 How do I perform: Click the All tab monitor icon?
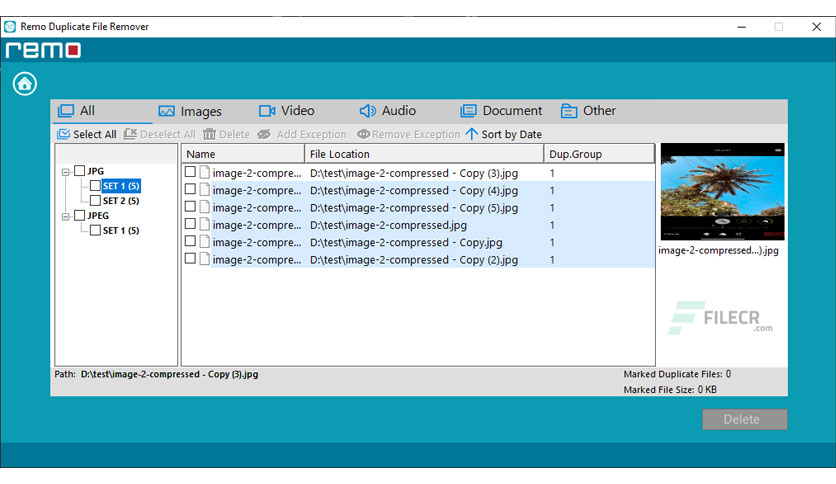pyautogui.click(x=66, y=111)
